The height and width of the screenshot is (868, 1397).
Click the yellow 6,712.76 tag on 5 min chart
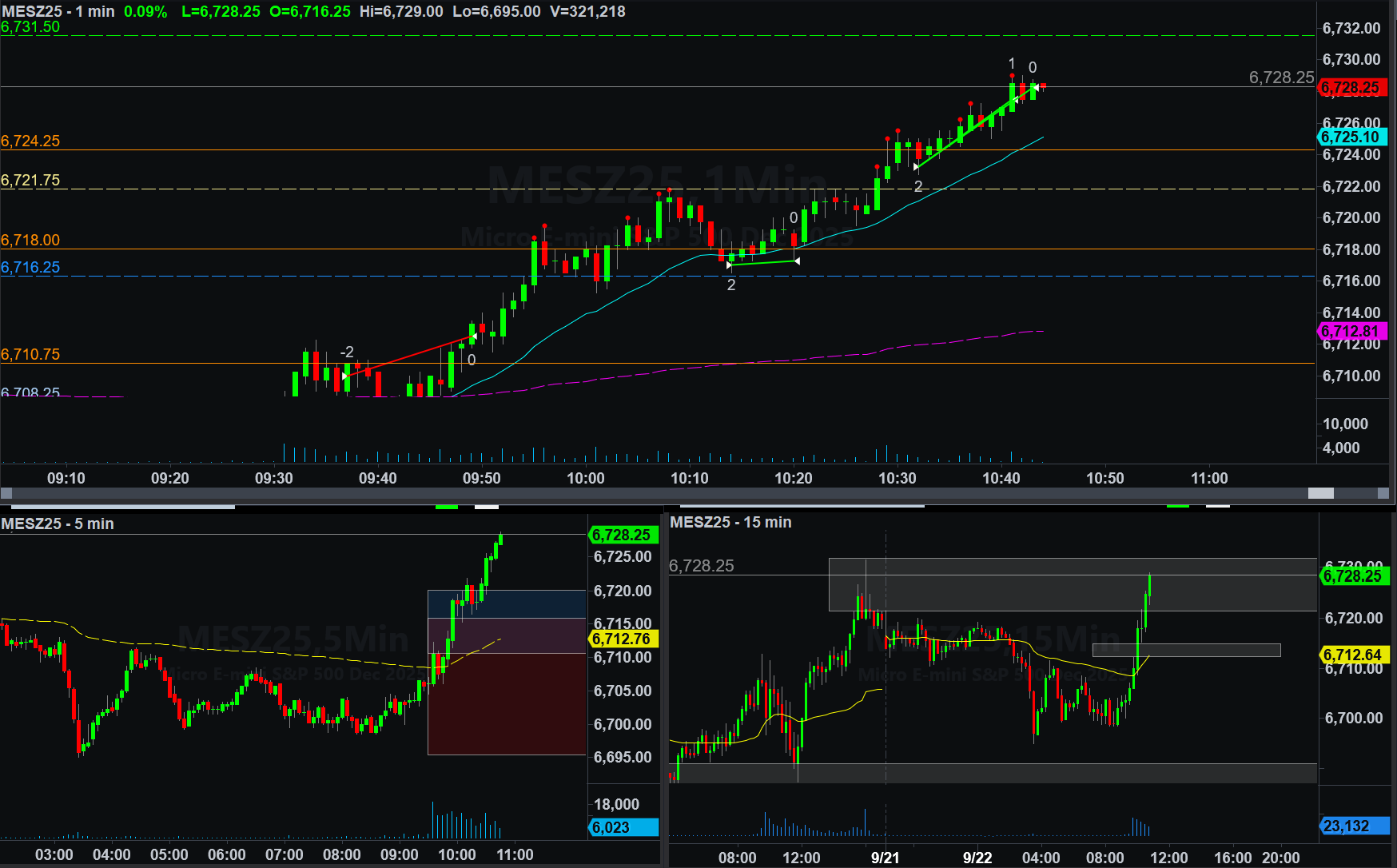623,639
